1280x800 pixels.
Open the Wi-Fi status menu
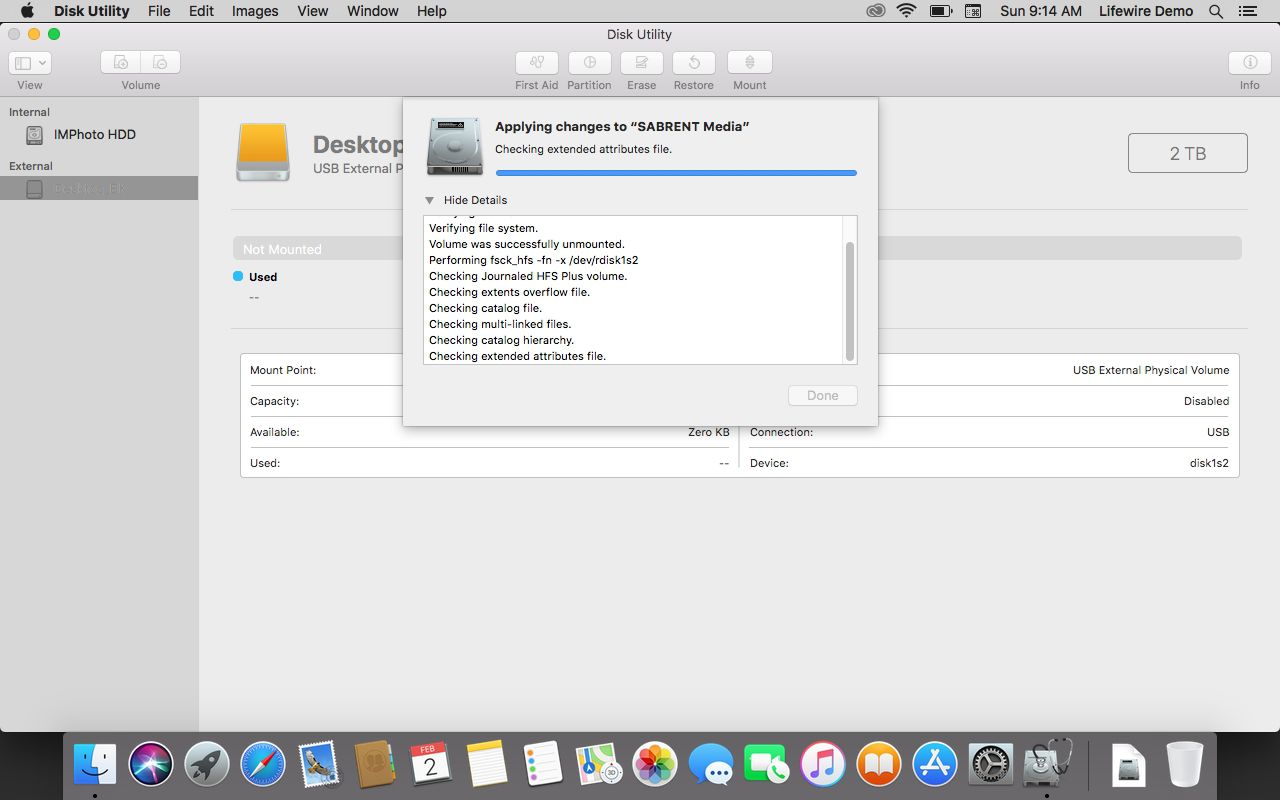click(907, 11)
